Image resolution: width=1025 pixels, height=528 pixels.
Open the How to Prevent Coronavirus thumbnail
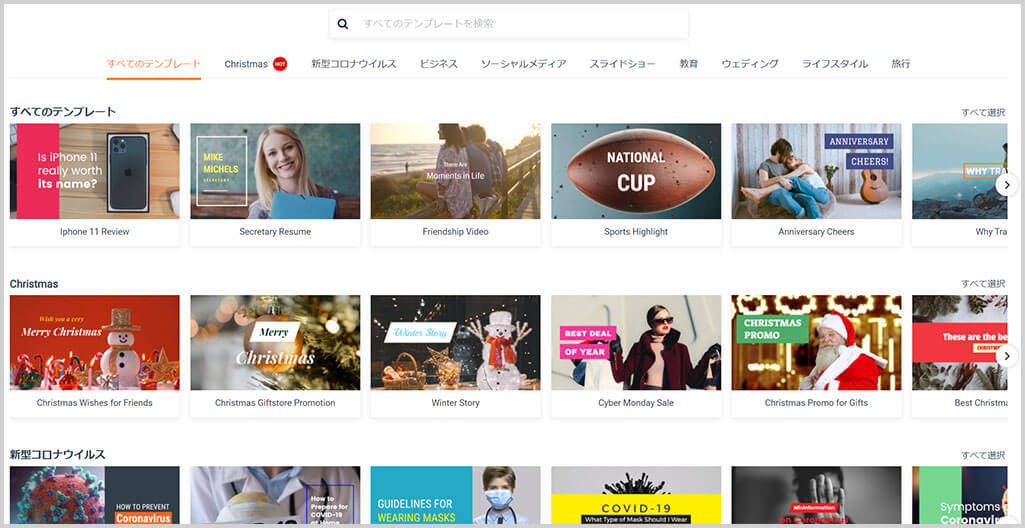click(x=95, y=495)
